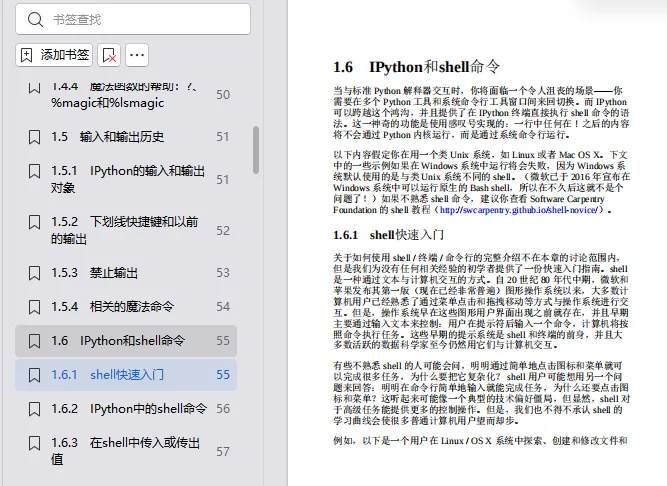The image size is (667, 486).
Task: Click bookmark icon beside 1.6.3 entry
Action: (x=34, y=443)
